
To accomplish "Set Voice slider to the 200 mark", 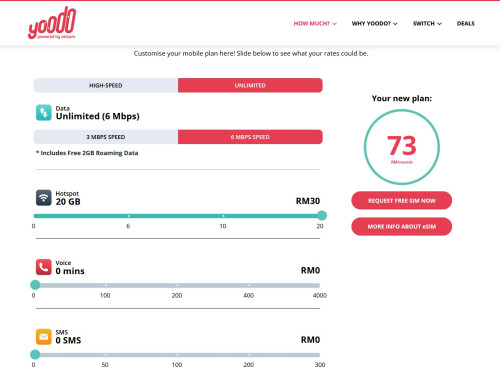I will click(177, 285).
